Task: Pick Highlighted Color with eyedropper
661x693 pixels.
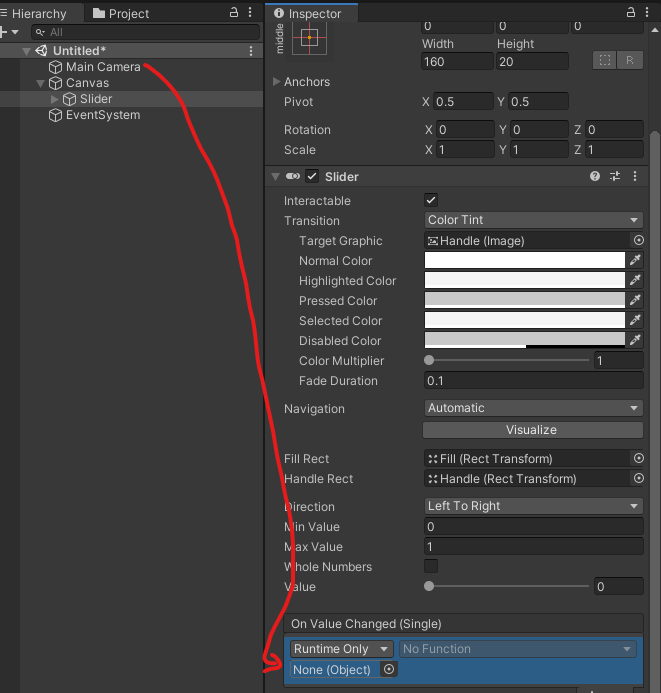Action: click(635, 280)
